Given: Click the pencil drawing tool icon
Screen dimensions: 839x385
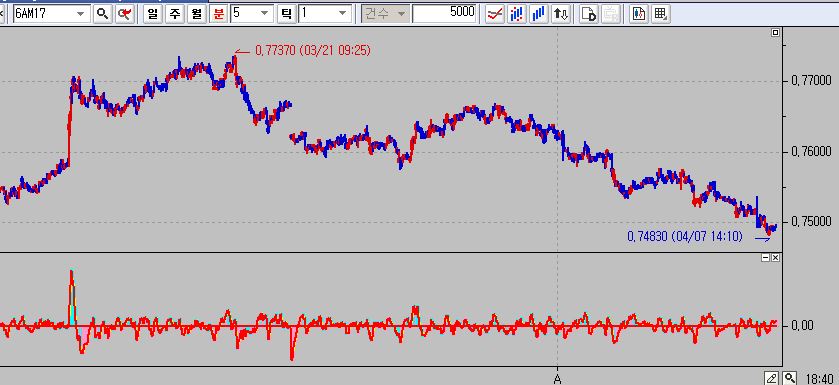Looking at the screenshot, I should pos(772,378).
